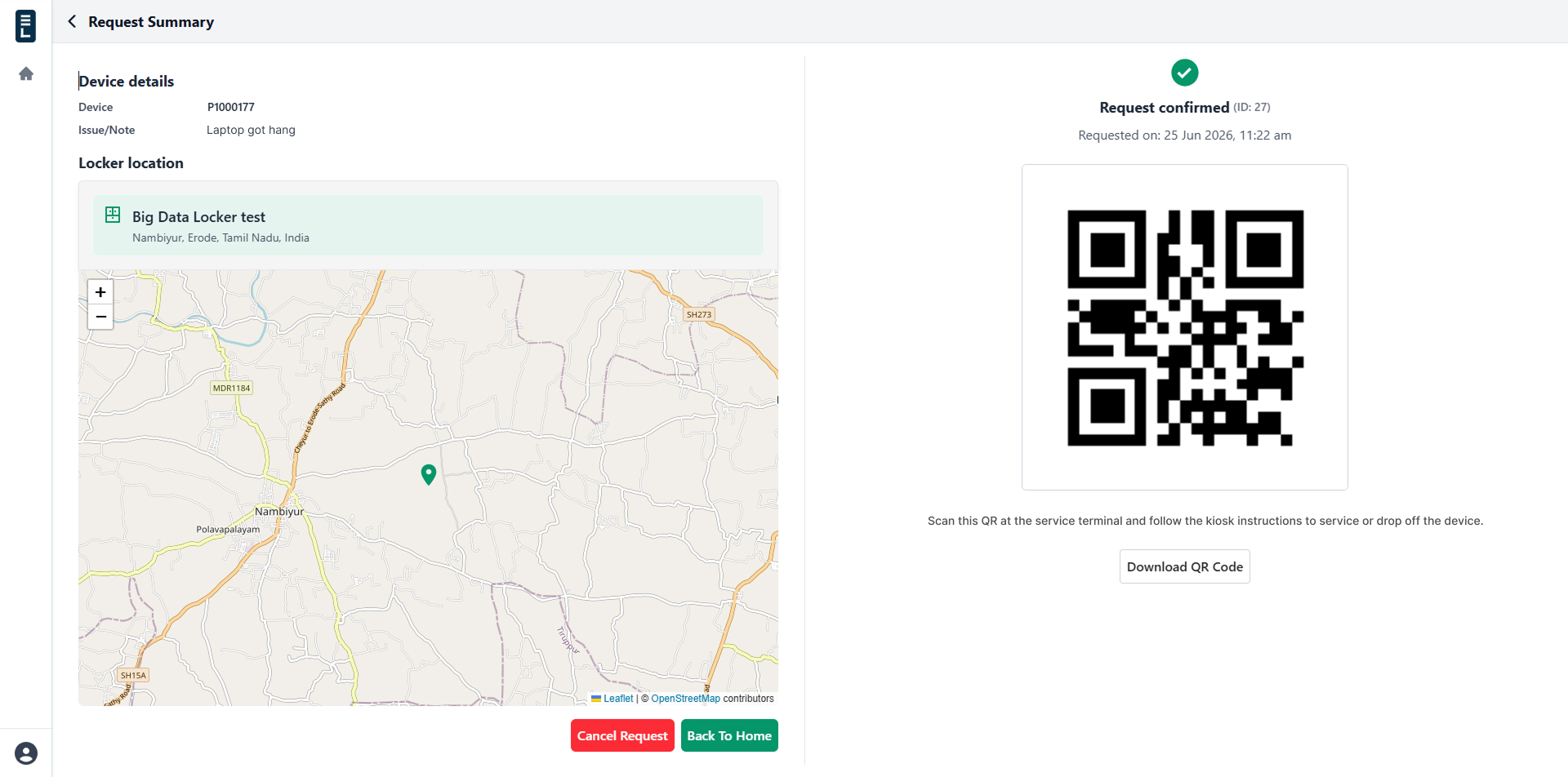Image resolution: width=1568 pixels, height=777 pixels.
Task: Zoom in on the map
Action: click(100, 292)
